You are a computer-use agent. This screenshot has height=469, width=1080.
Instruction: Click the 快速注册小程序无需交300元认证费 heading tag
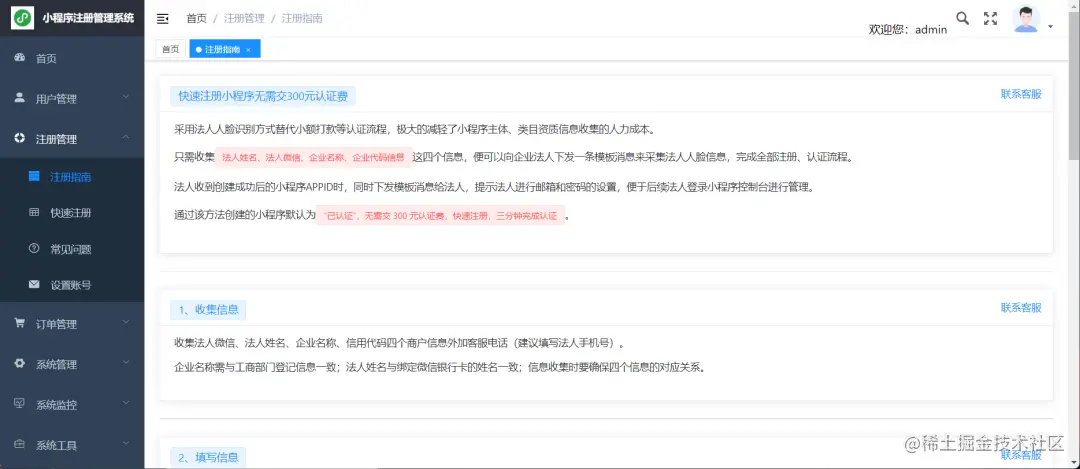point(263,96)
